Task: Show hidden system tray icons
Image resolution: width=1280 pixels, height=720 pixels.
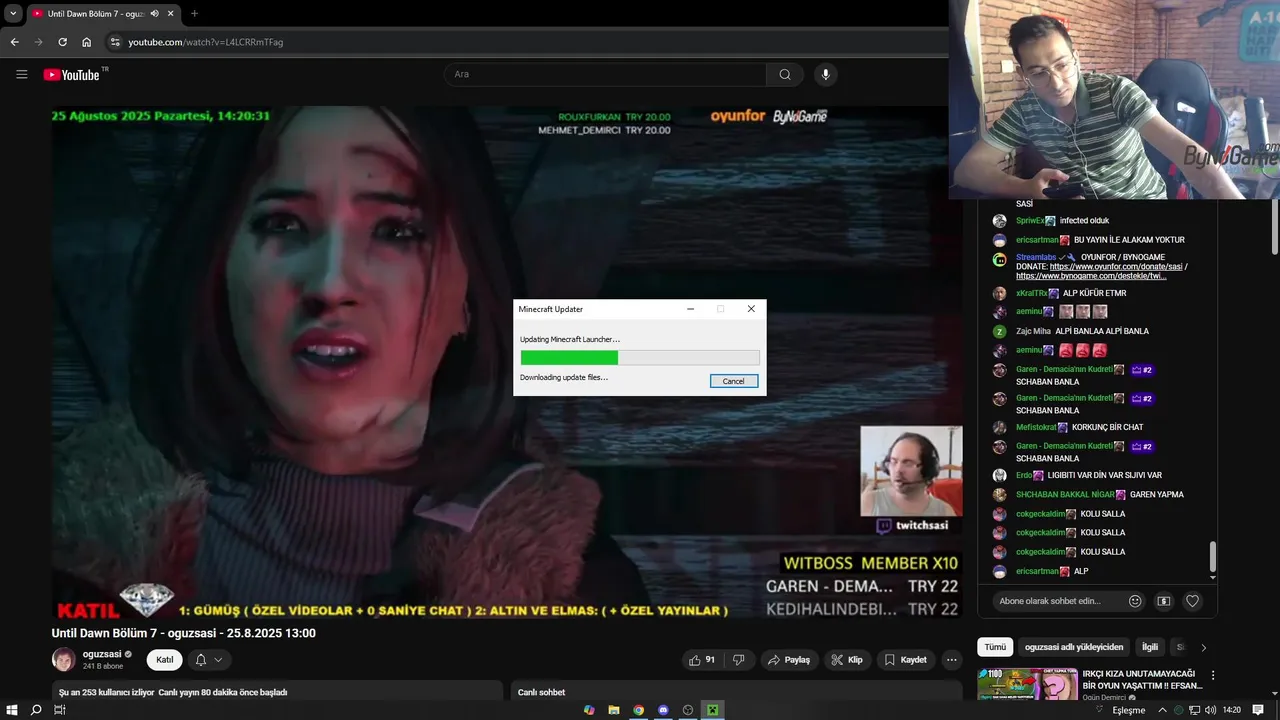Action: coord(1162,710)
